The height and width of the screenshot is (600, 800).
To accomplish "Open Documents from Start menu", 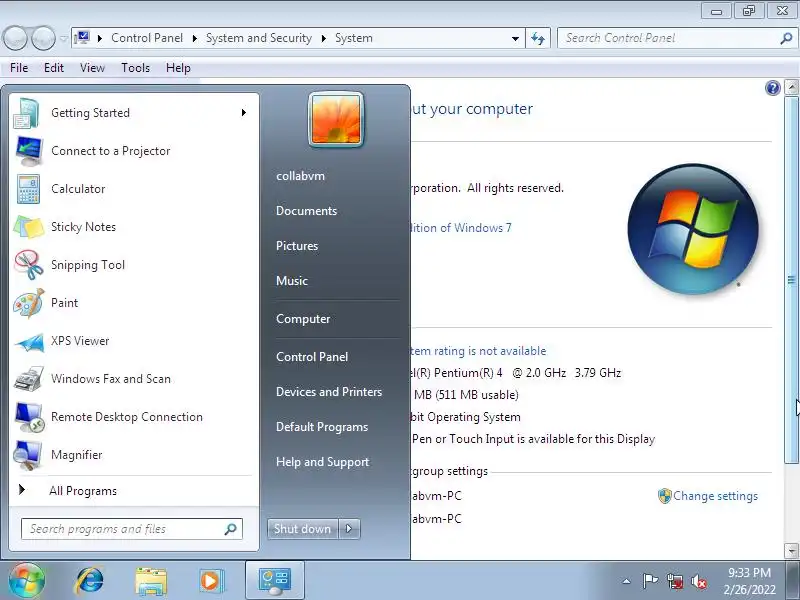I will (307, 211).
